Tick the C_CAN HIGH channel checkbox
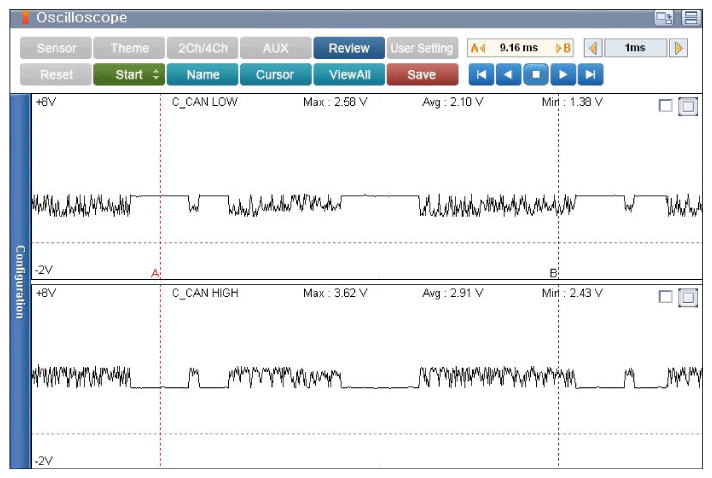This screenshot has height=478, width=712. 665,296
